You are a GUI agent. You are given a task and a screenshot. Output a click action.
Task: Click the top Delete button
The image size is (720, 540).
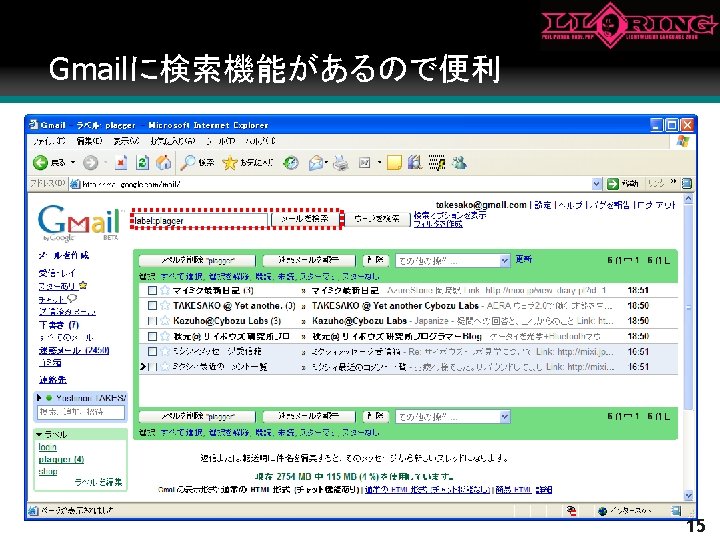(376, 260)
